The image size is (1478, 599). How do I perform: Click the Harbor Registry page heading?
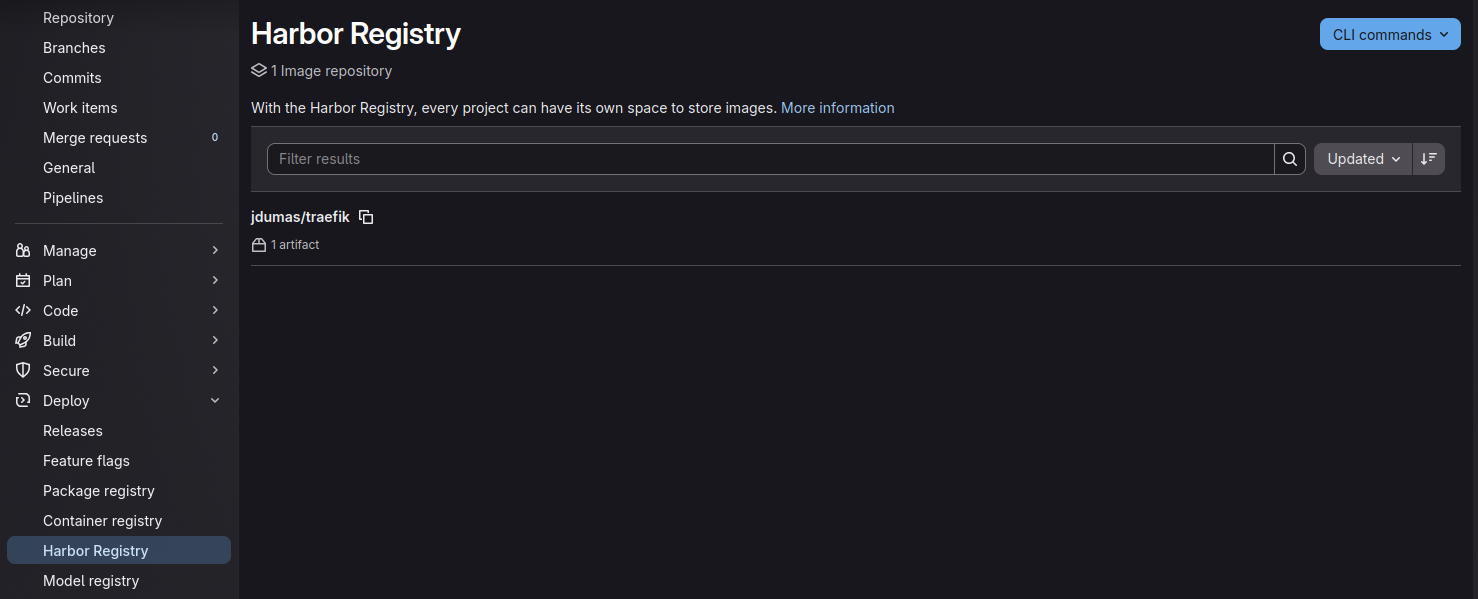pos(356,34)
